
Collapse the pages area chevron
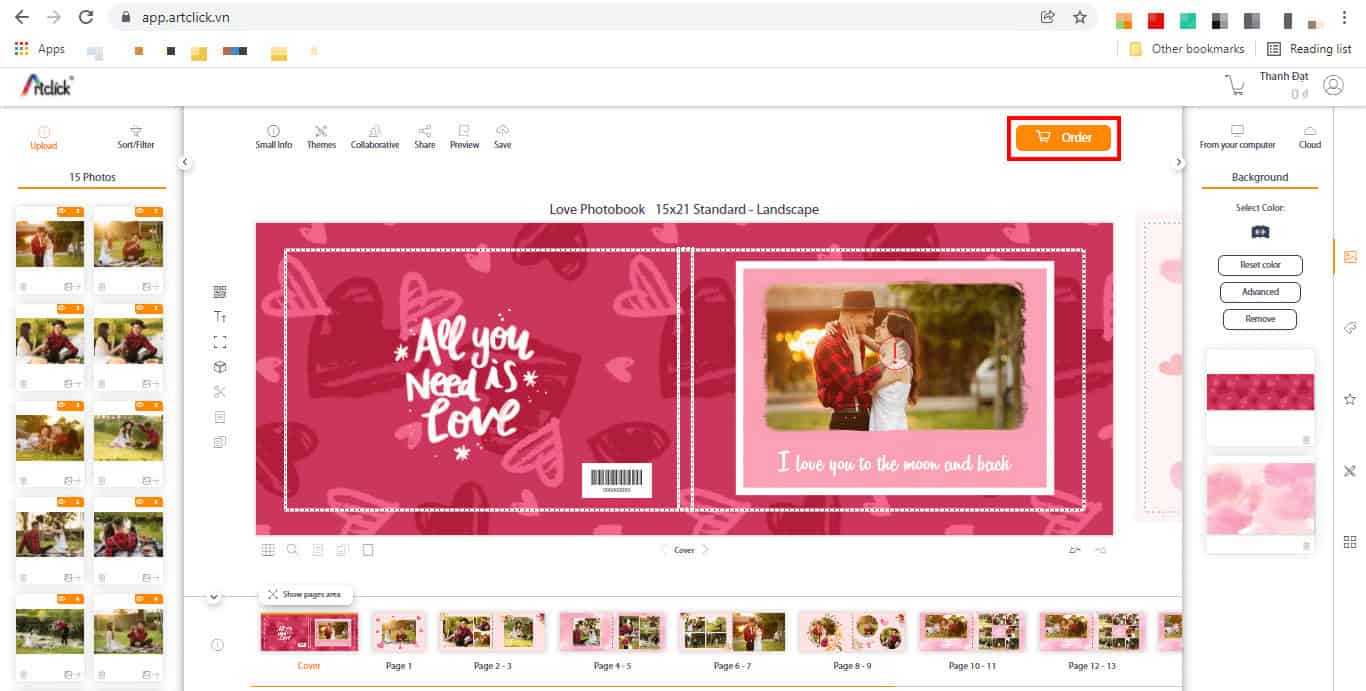213,597
